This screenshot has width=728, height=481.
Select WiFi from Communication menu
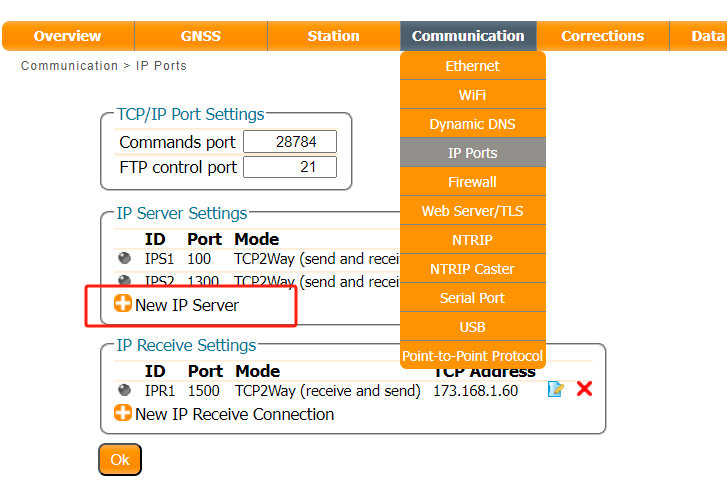pos(472,95)
